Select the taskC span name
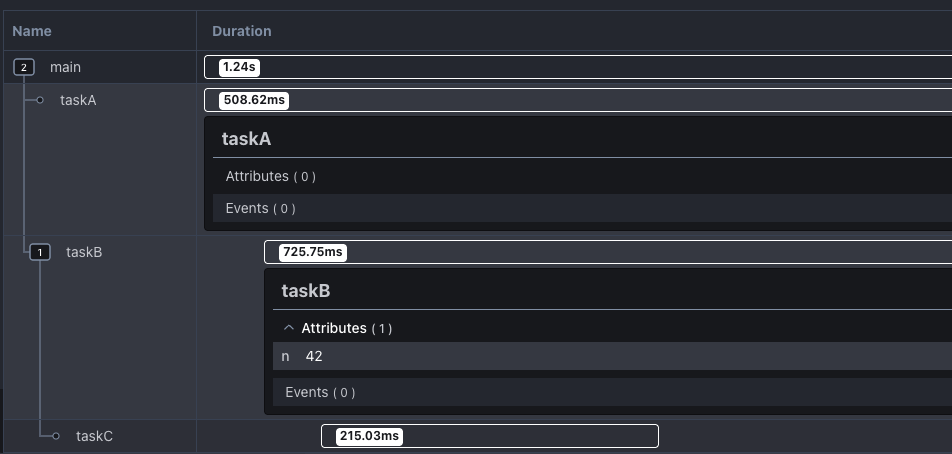Screen dimensions: 952x454 (x=94, y=436)
